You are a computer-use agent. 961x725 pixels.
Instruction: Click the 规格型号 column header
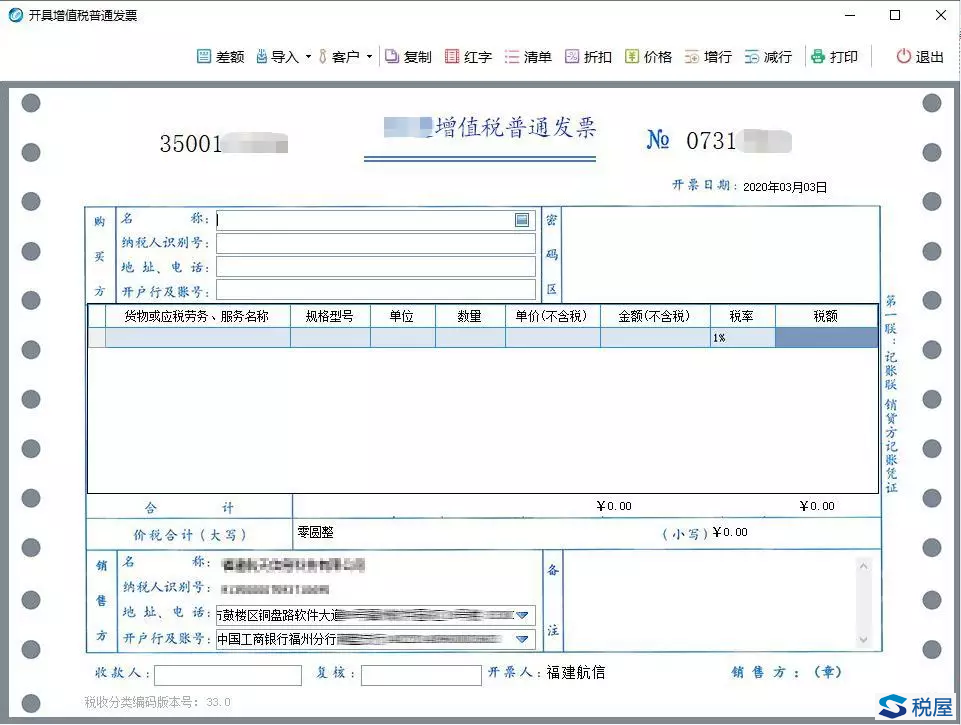pyautogui.click(x=330, y=316)
